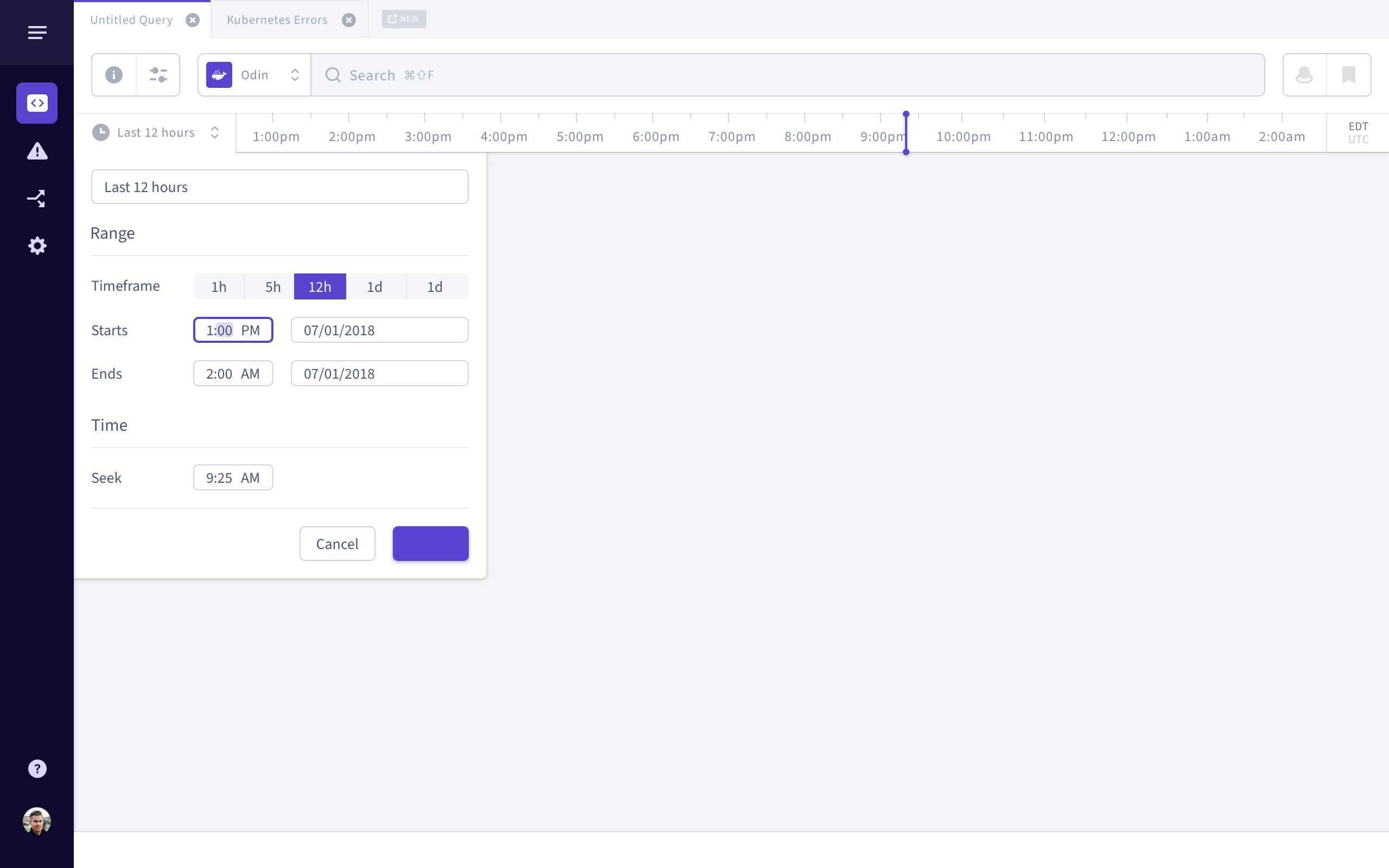The height and width of the screenshot is (868, 1389).
Task: Open a NEW query tab
Action: (x=404, y=19)
